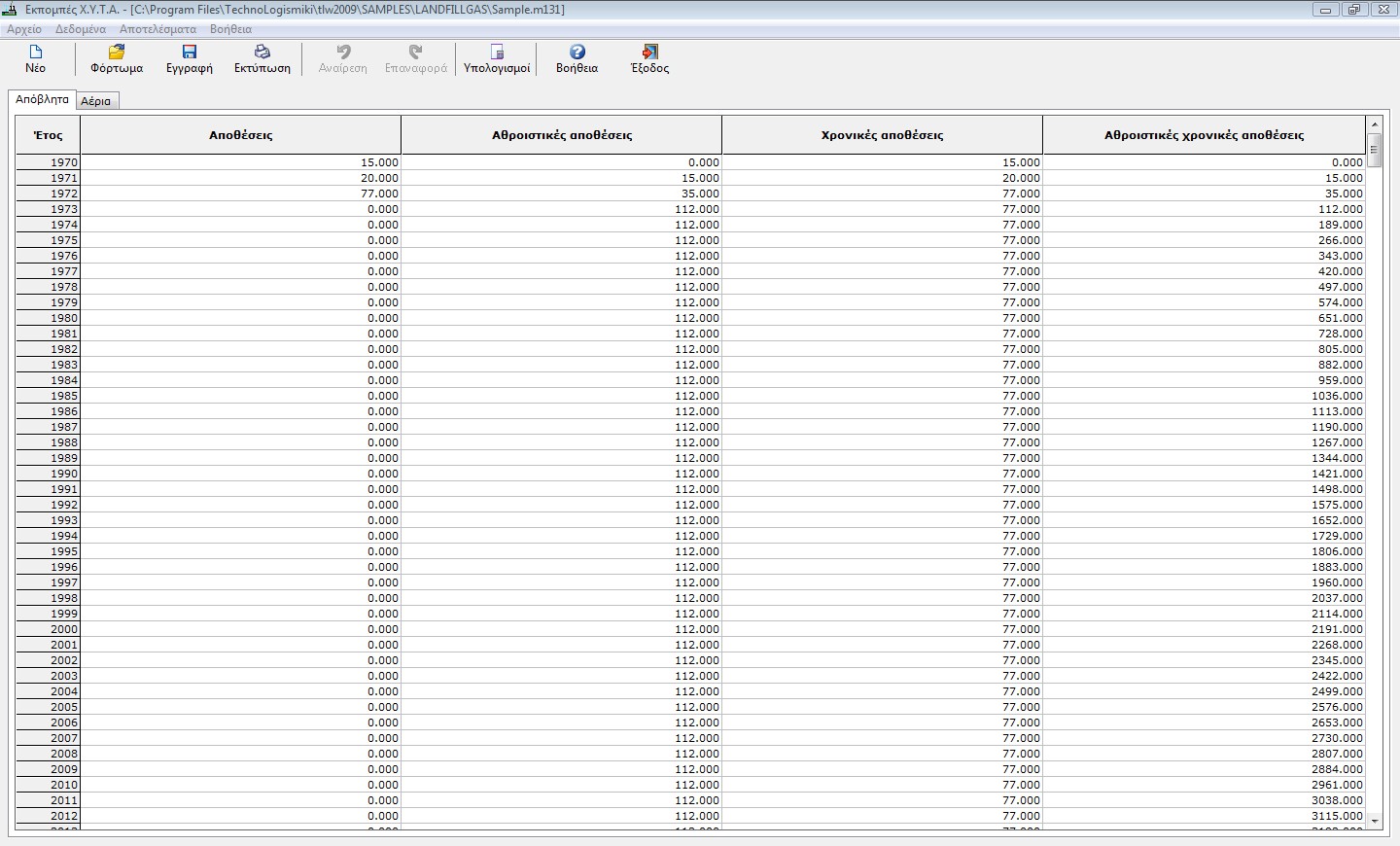The height and width of the screenshot is (846, 1400).
Task: Print with the Εκτύπωση printer icon
Action: pyautogui.click(x=262, y=53)
